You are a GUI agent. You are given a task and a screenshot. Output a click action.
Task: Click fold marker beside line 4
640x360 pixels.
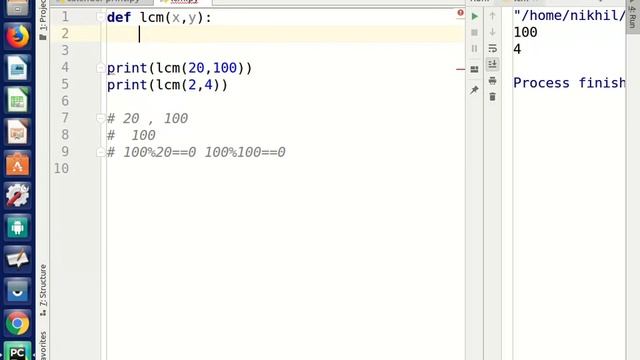pos(100,68)
